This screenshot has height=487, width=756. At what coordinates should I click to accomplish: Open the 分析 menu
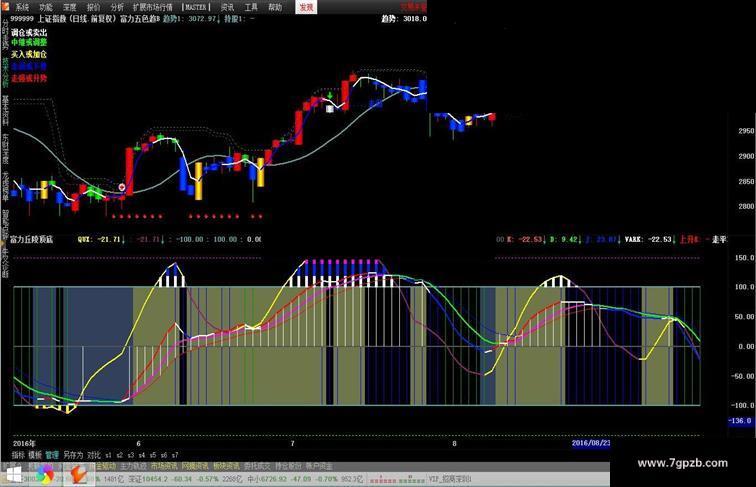point(117,7)
